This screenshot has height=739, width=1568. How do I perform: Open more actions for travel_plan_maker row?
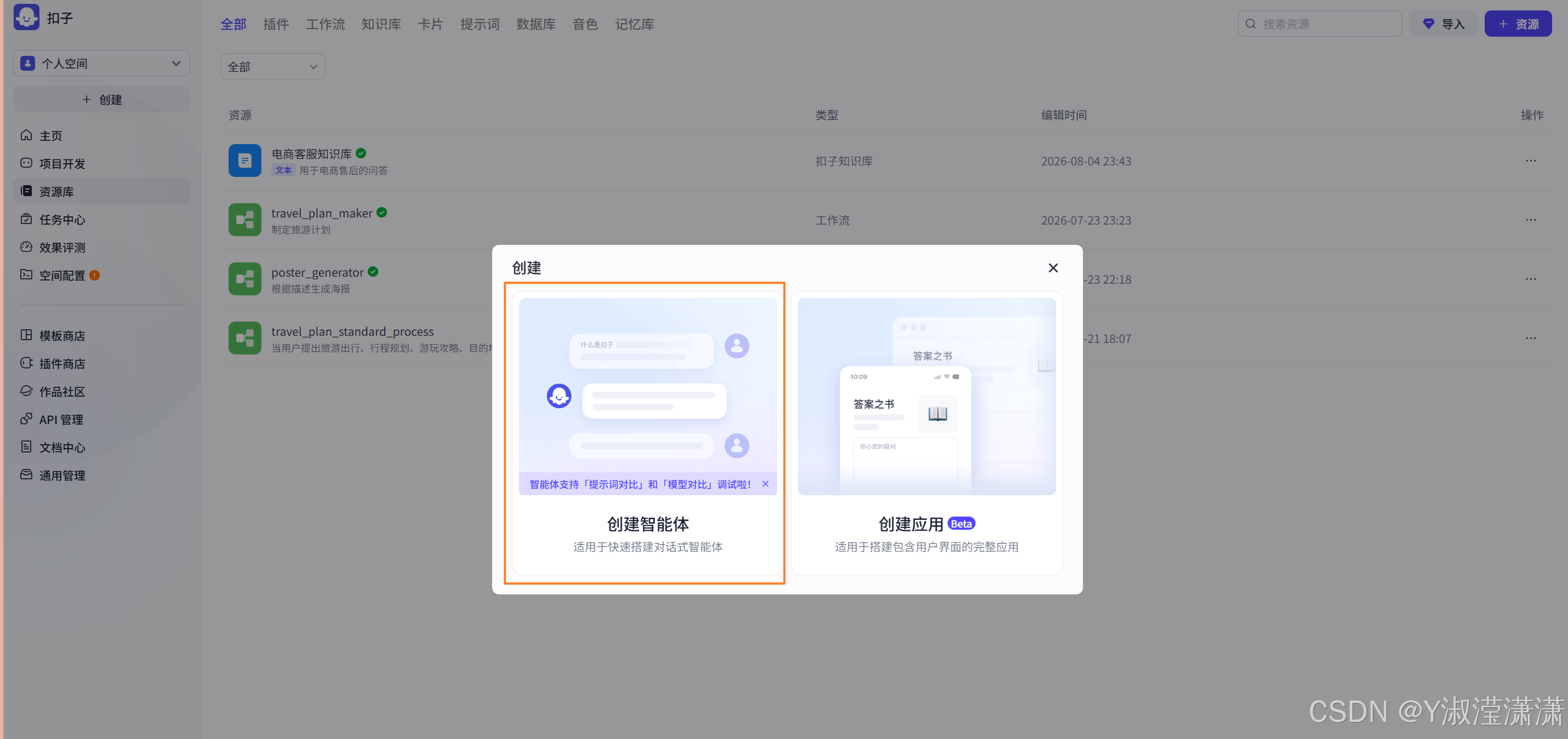click(x=1530, y=220)
